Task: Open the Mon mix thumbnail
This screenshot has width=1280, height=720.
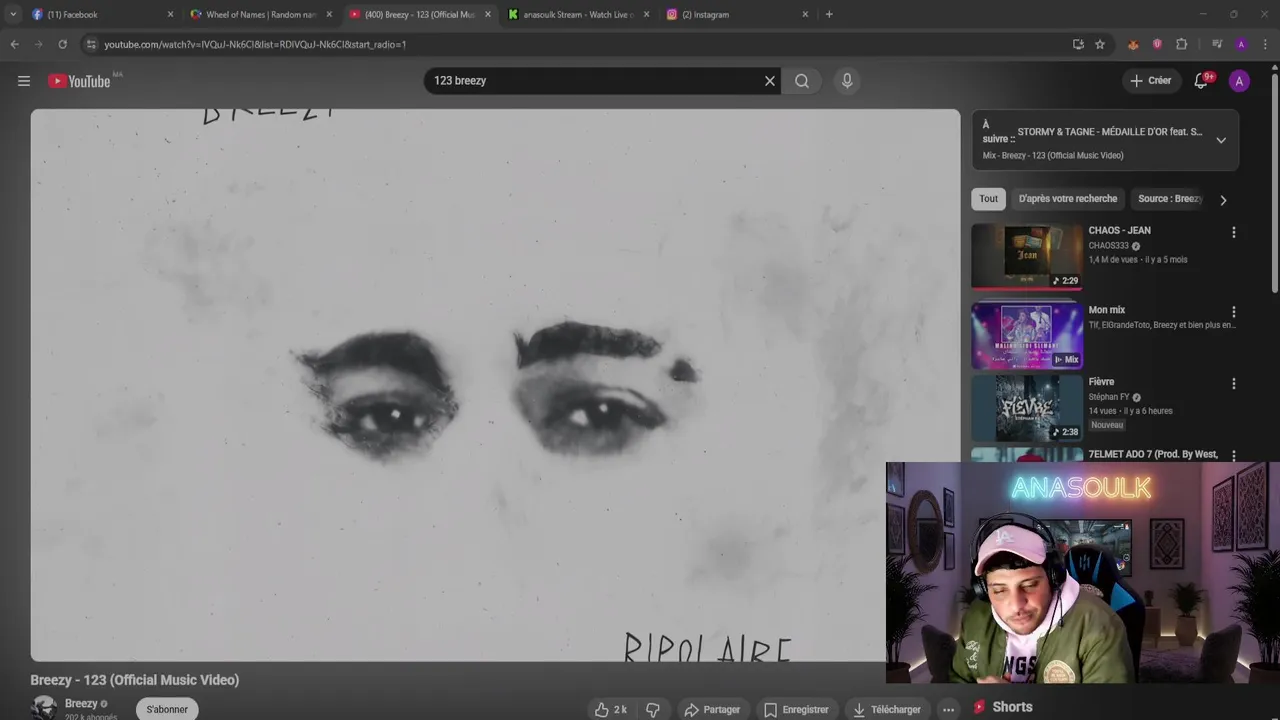Action: click(x=1027, y=335)
